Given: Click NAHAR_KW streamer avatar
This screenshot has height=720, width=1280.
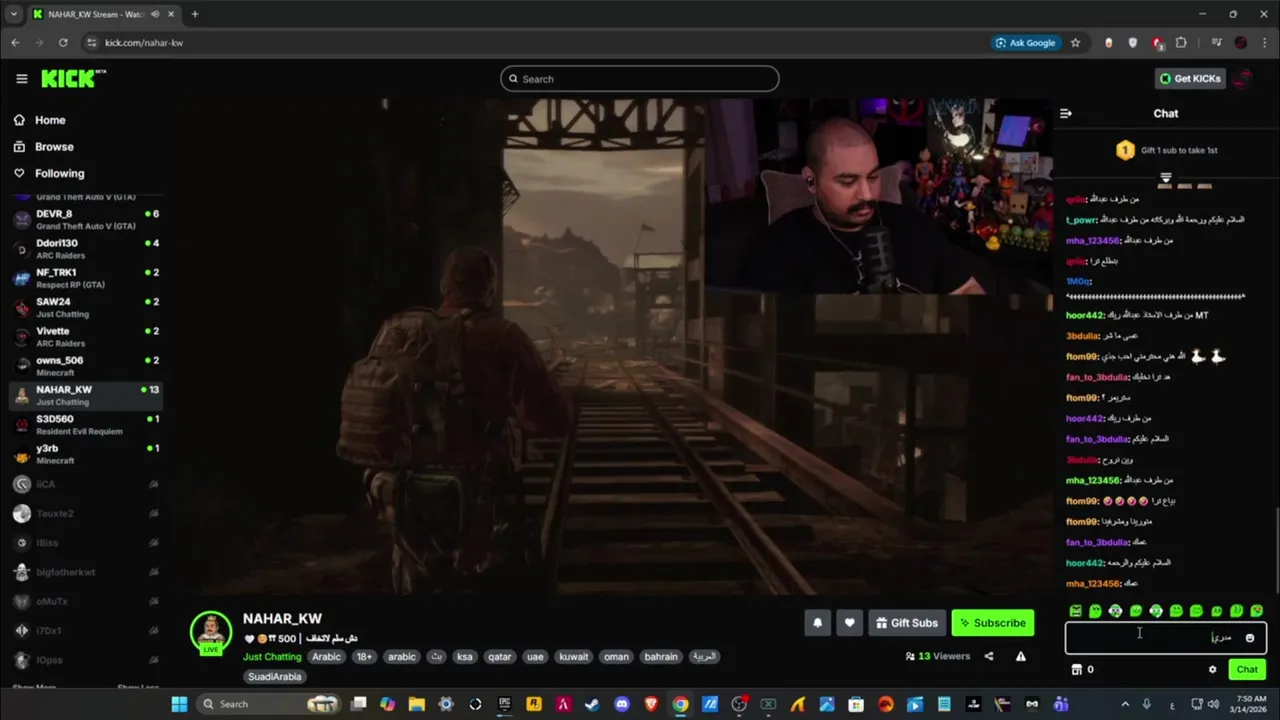Looking at the screenshot, I should pyautogui.click(x=211, y=632).
